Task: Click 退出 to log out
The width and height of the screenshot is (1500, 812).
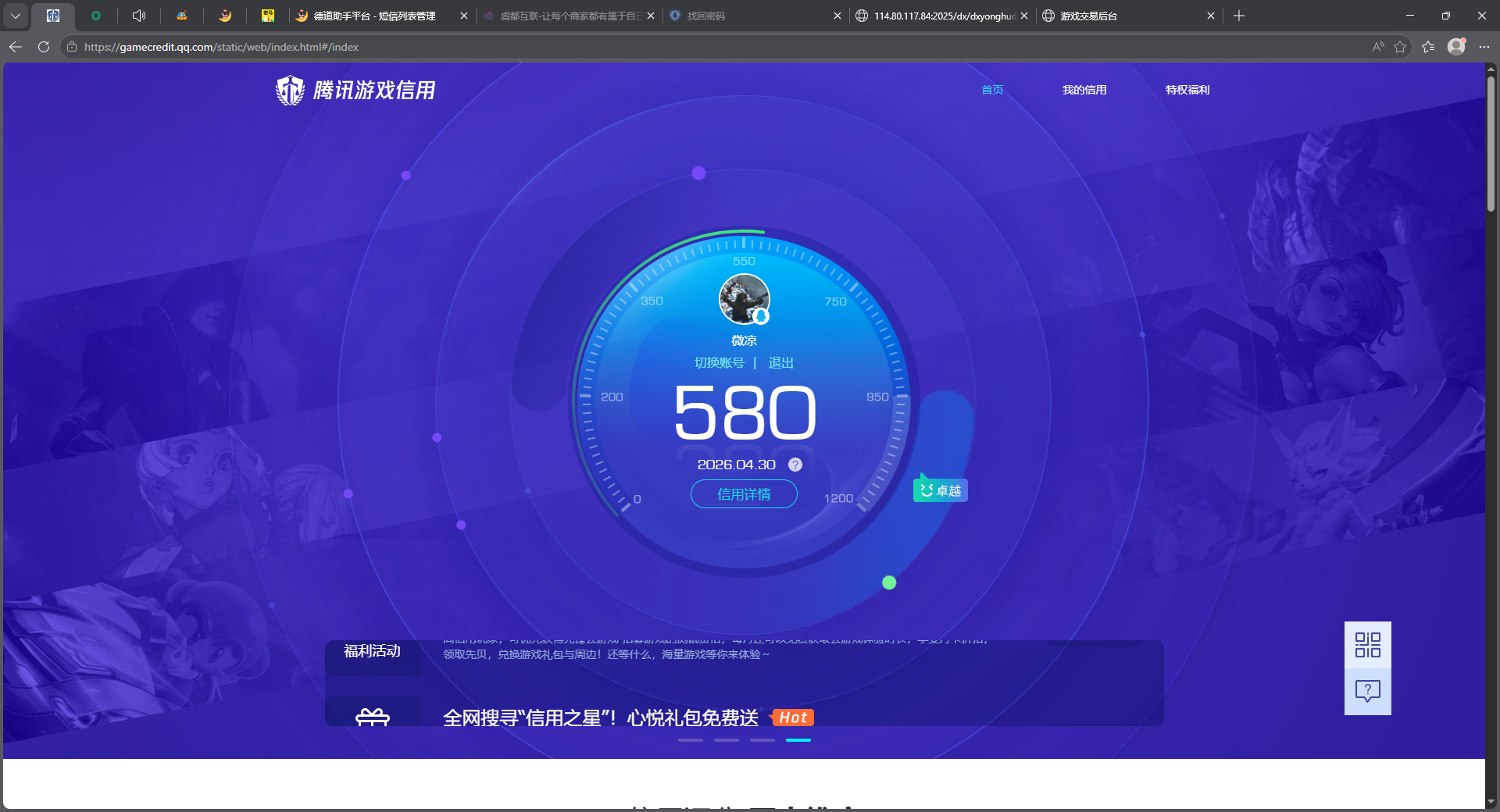Action: 780,363
